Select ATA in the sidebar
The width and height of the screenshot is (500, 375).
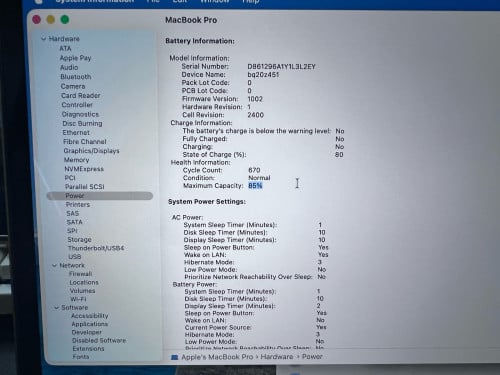[x=65, y=49]
